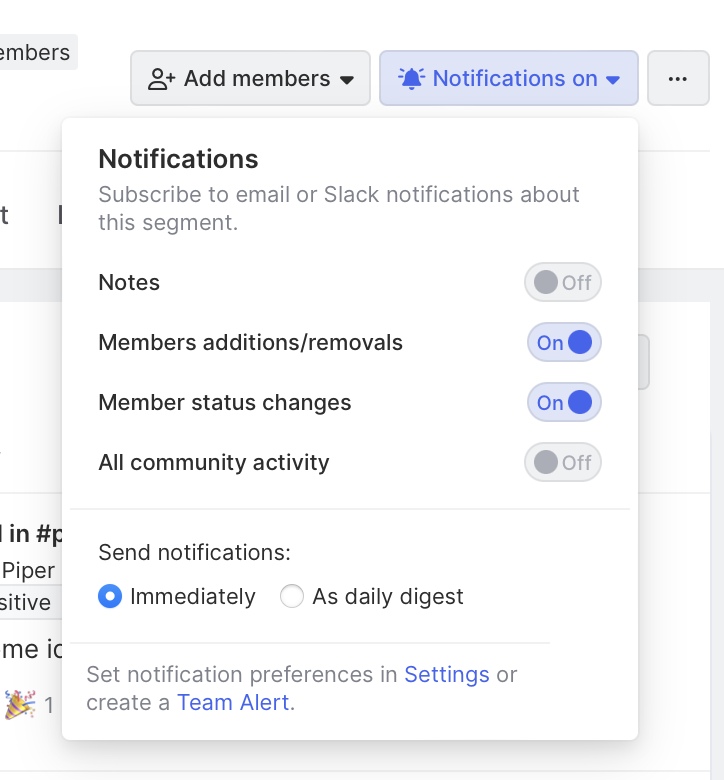Switch on All community activity toggle
Viewport: 724px width, 780px height.
coord(563,463)
